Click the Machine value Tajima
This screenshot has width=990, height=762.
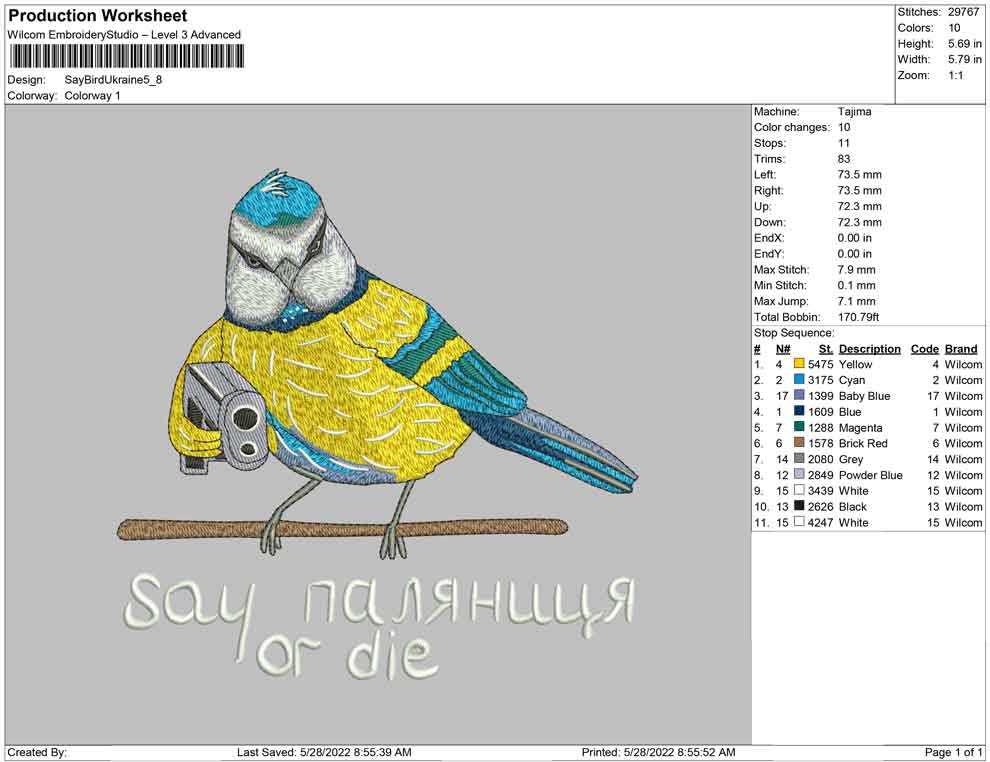(854, 112)
